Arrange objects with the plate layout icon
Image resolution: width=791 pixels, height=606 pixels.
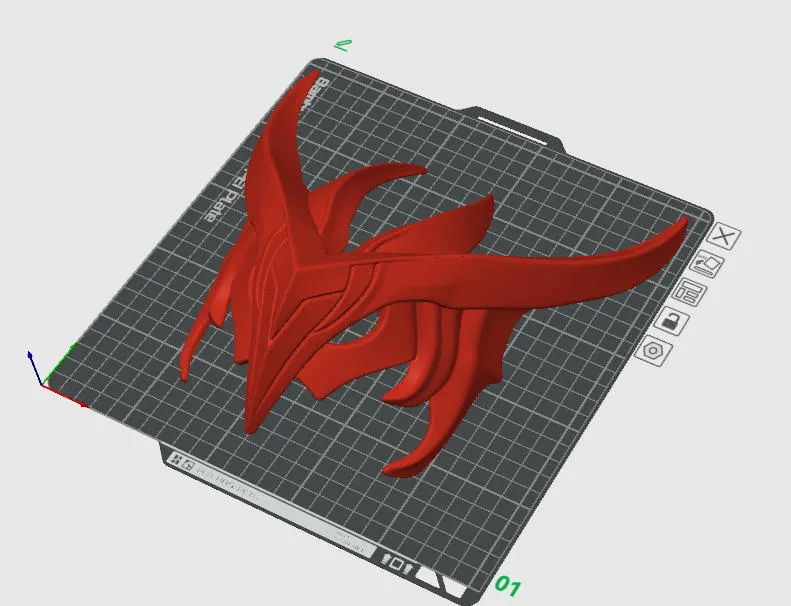[x=690, y=292]
